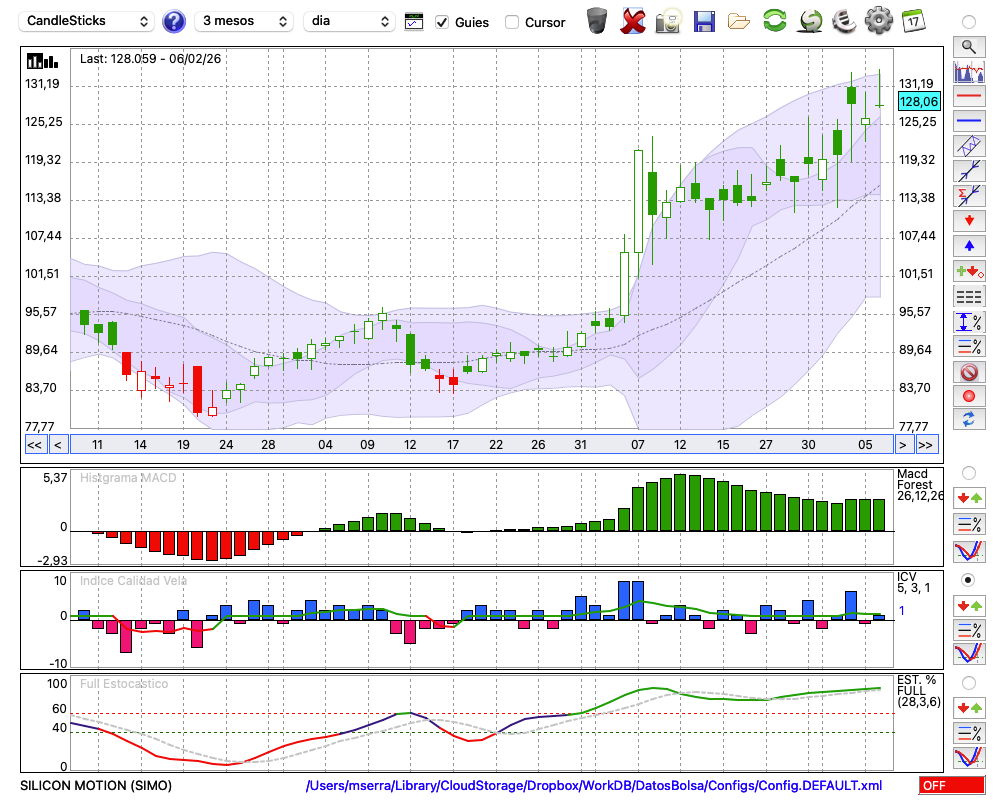This screenshot has width=1000, height=800.
Task: Click the red down arrow marker tool
Action: tap(968, 219)
